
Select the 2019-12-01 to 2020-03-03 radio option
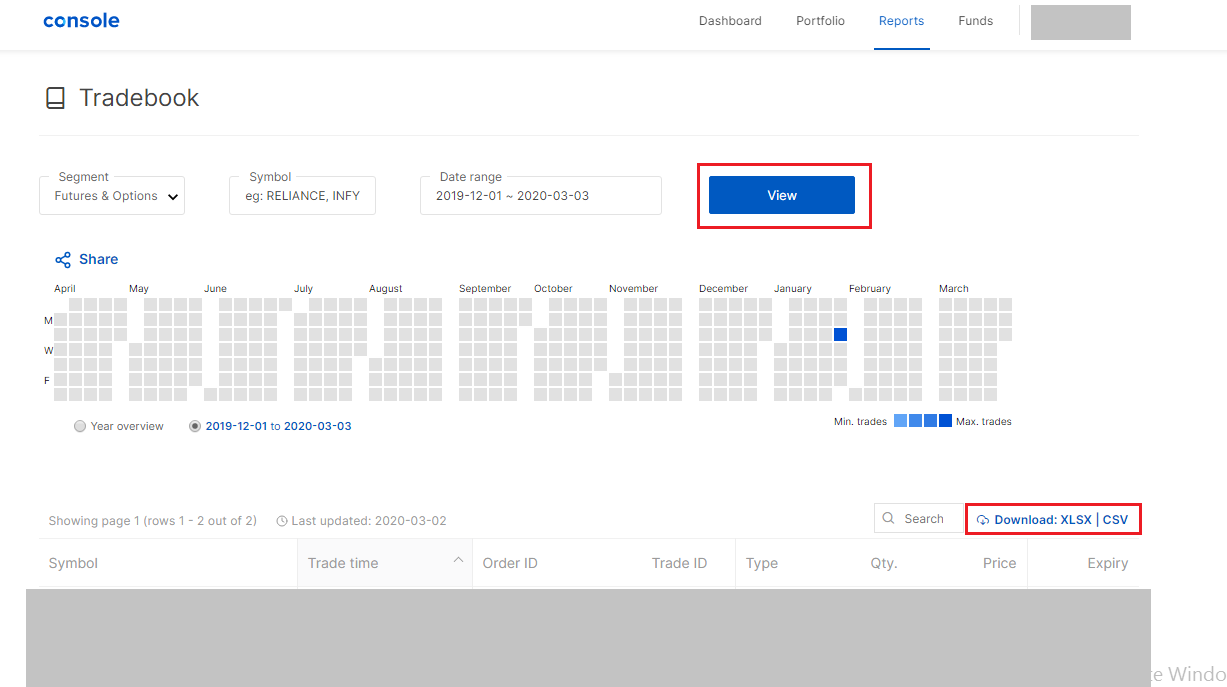[194, 426]
